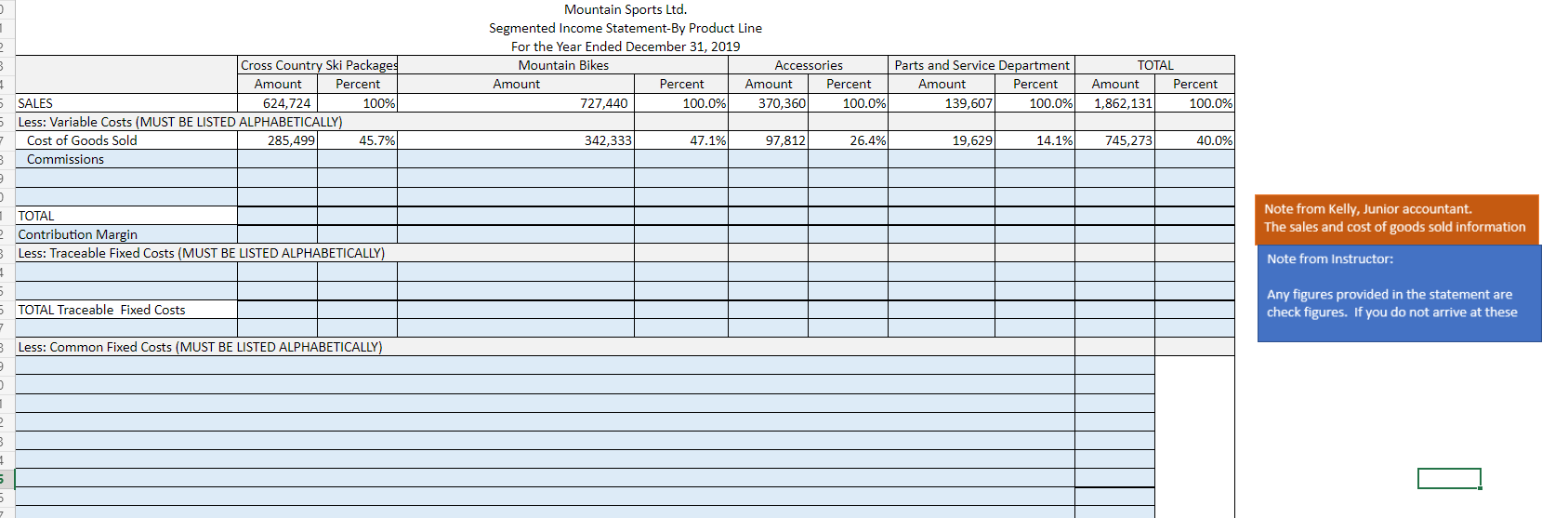Select the 26.4% percent cell
The image size is (1568, 518).
point(849,140)
